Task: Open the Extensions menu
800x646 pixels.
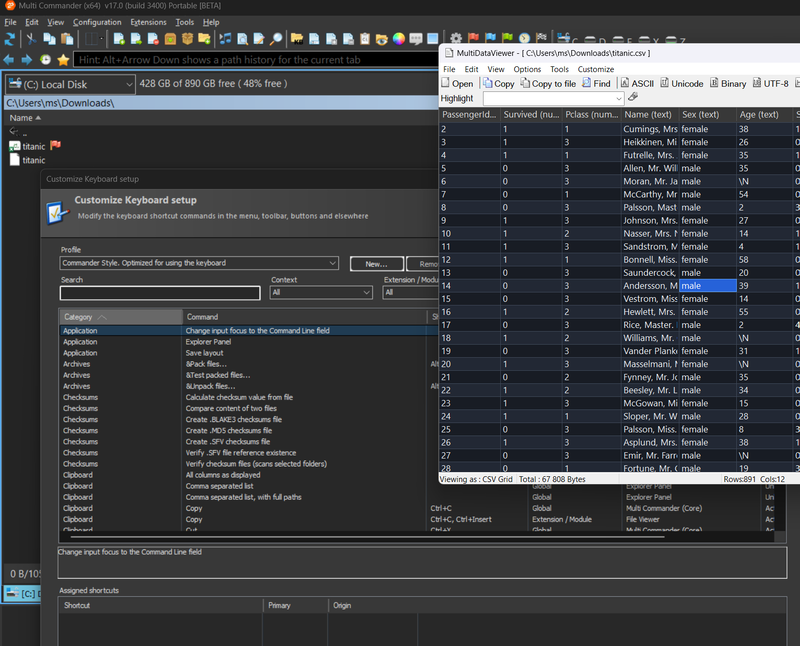Action: point(148,22)
